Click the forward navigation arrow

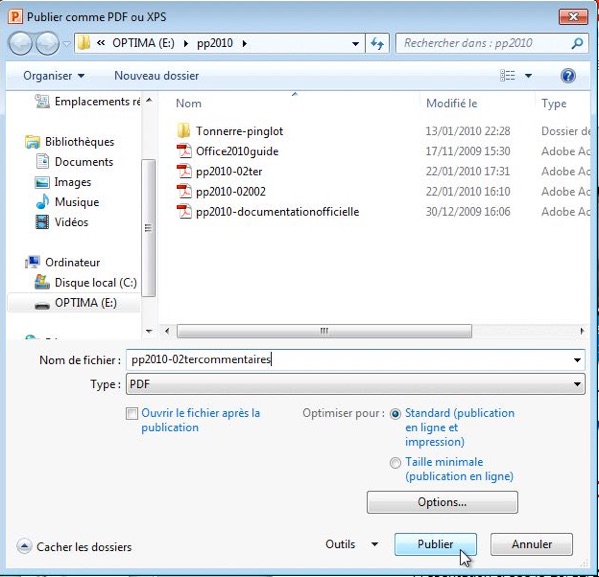(x=47, y=44)
